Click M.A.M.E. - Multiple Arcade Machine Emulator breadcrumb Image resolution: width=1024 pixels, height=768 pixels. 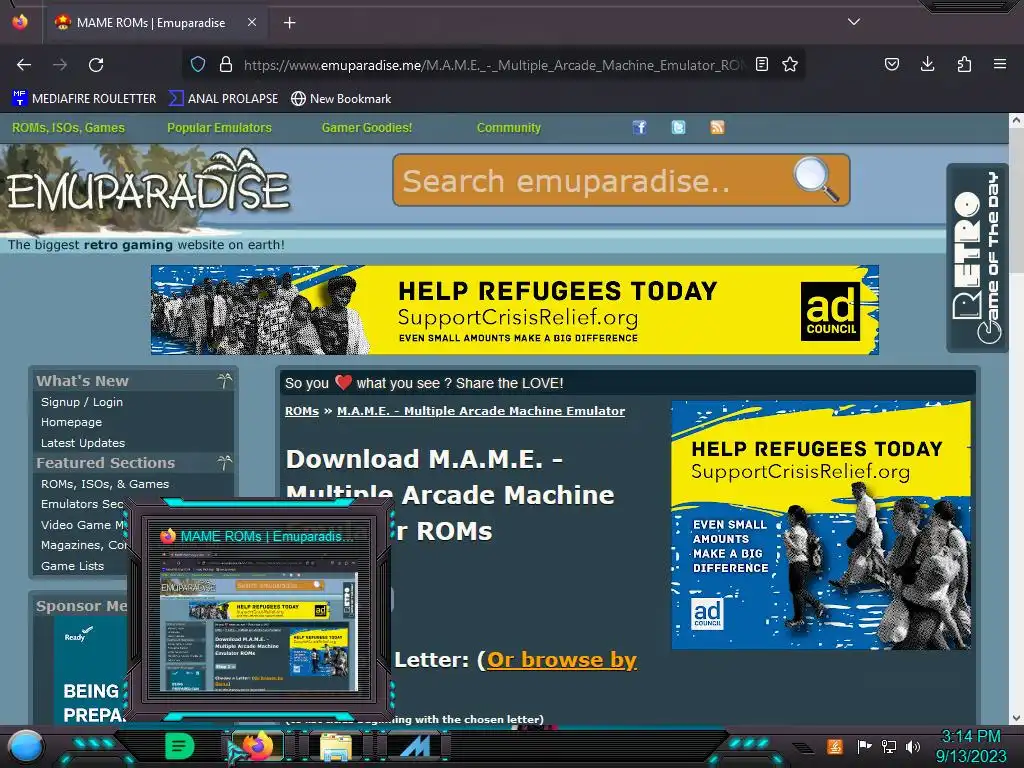coord(481,411)
